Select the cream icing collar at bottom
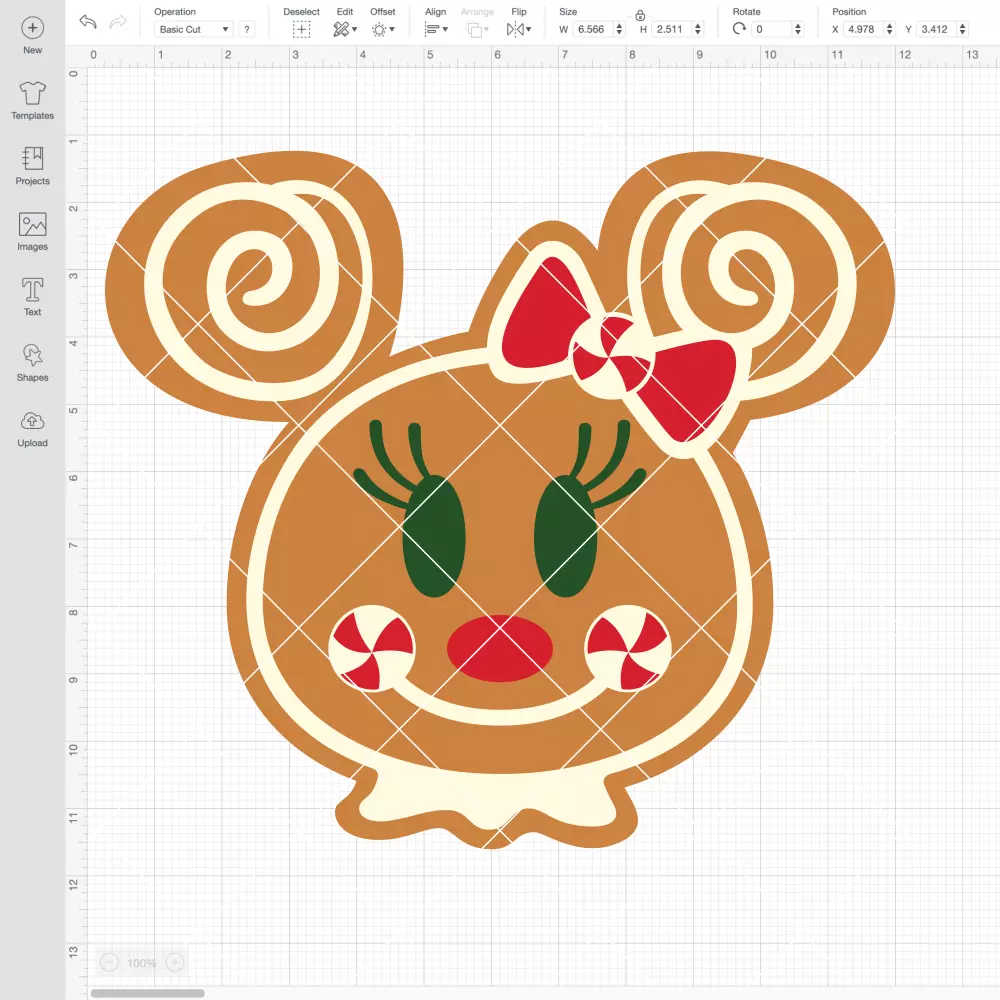The image size is (1000, 1000). 491,797
